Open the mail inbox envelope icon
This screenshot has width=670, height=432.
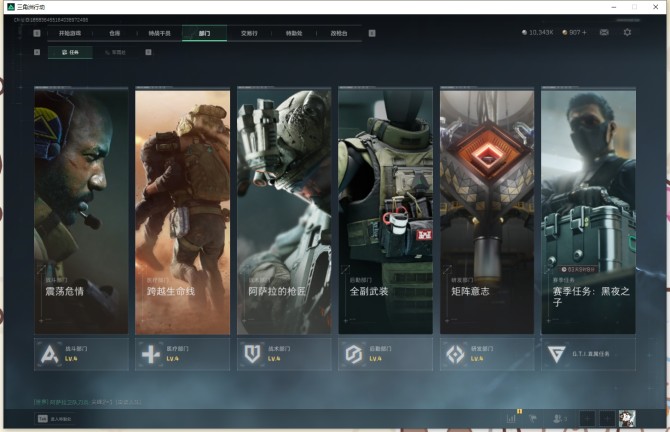(604, 32)
